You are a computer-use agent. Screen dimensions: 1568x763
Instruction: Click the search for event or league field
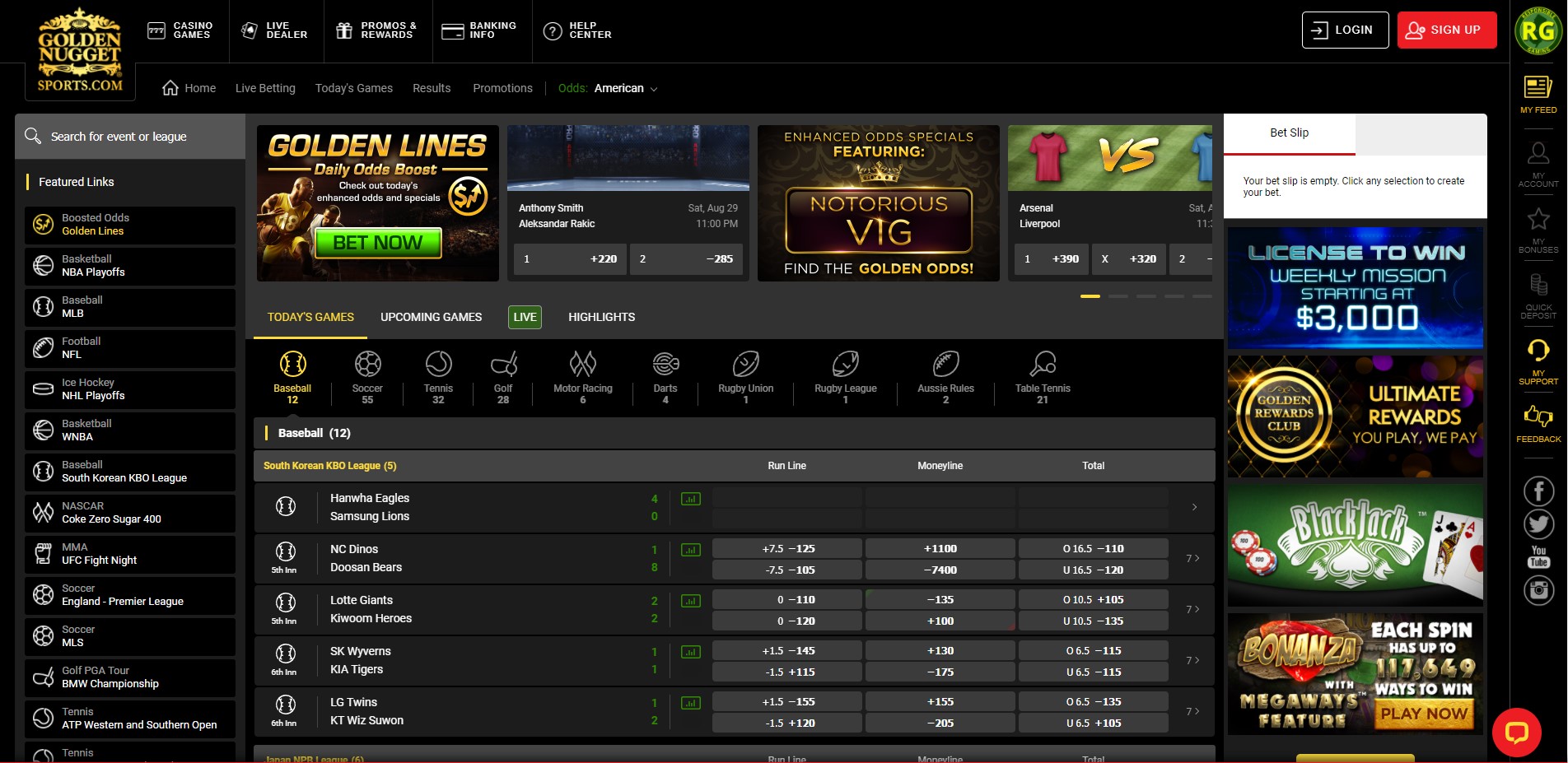[x=130, y=136]
